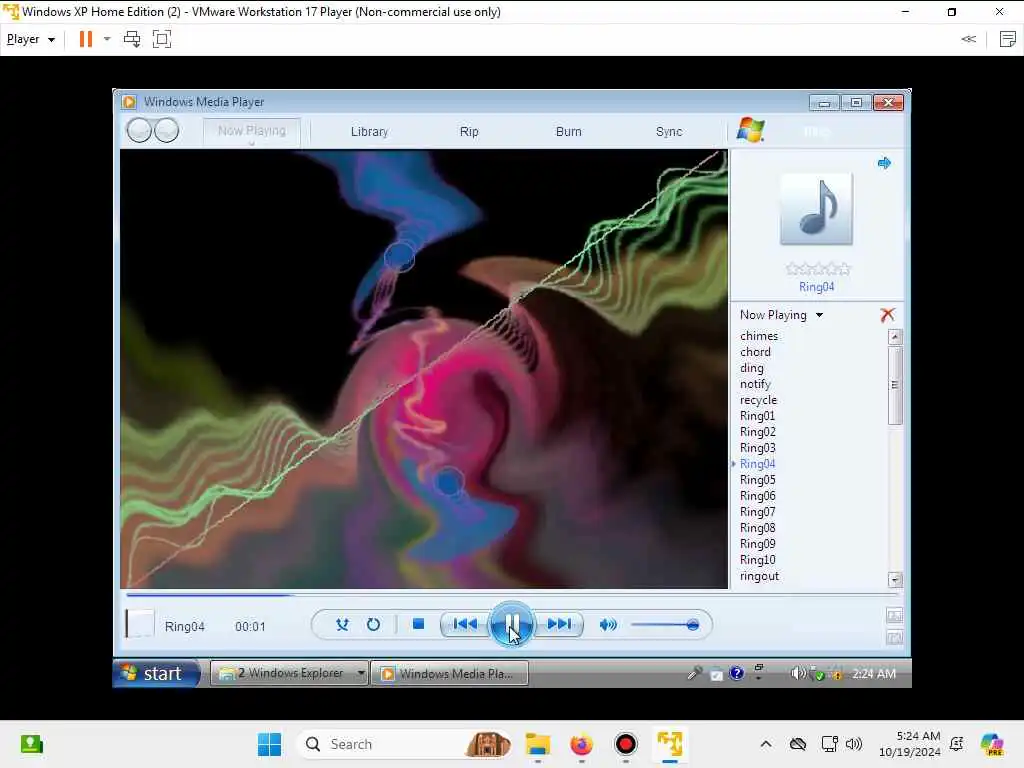Click the blue arrow in list pane
This screenshot has width=1024, height=768.
884,163
